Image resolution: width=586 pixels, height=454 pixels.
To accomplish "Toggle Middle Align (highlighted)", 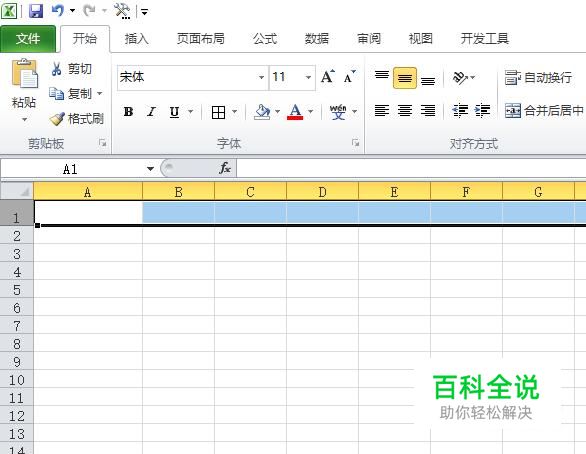I will [405, 78].
